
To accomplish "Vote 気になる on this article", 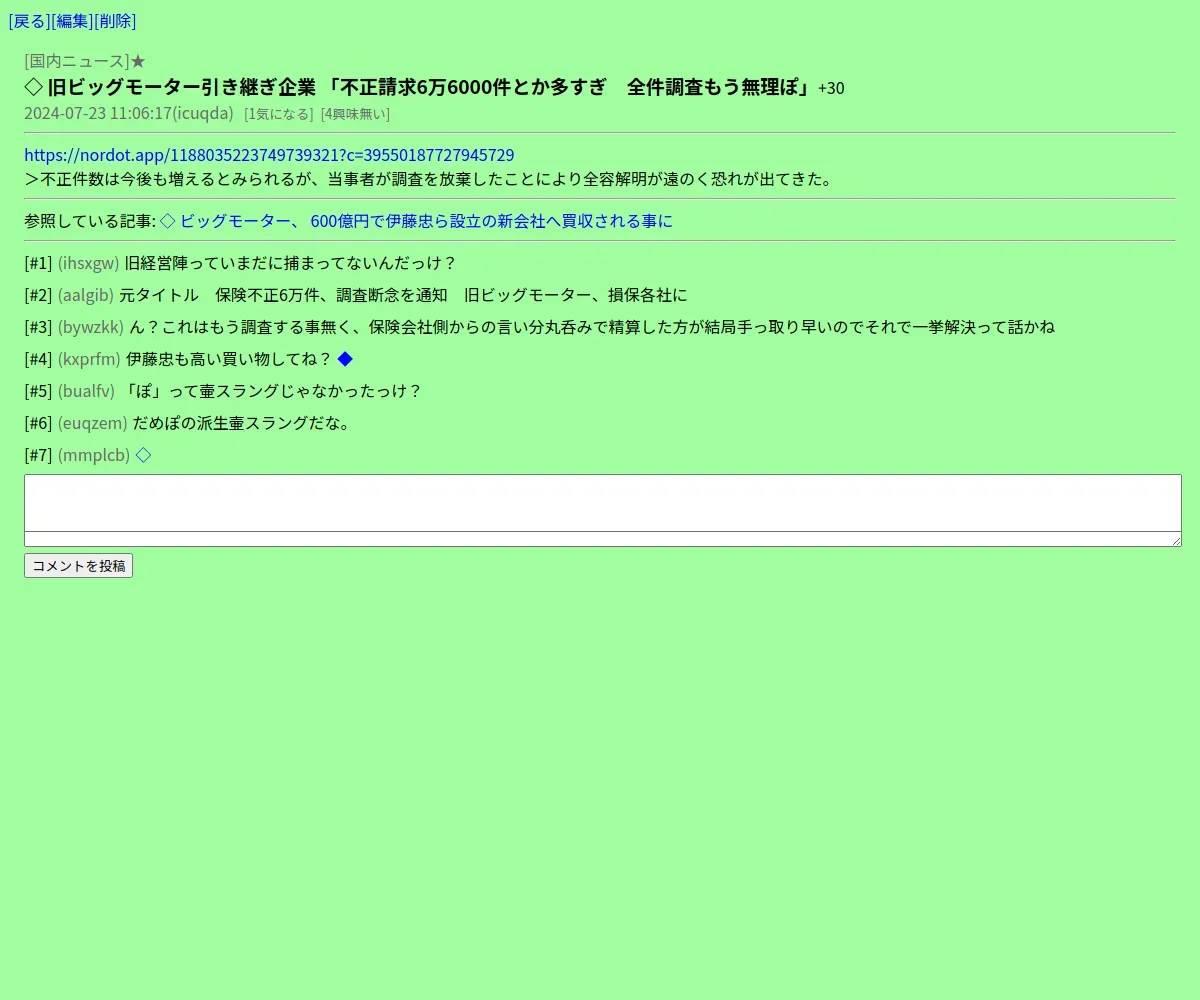I will click(279, 114).
